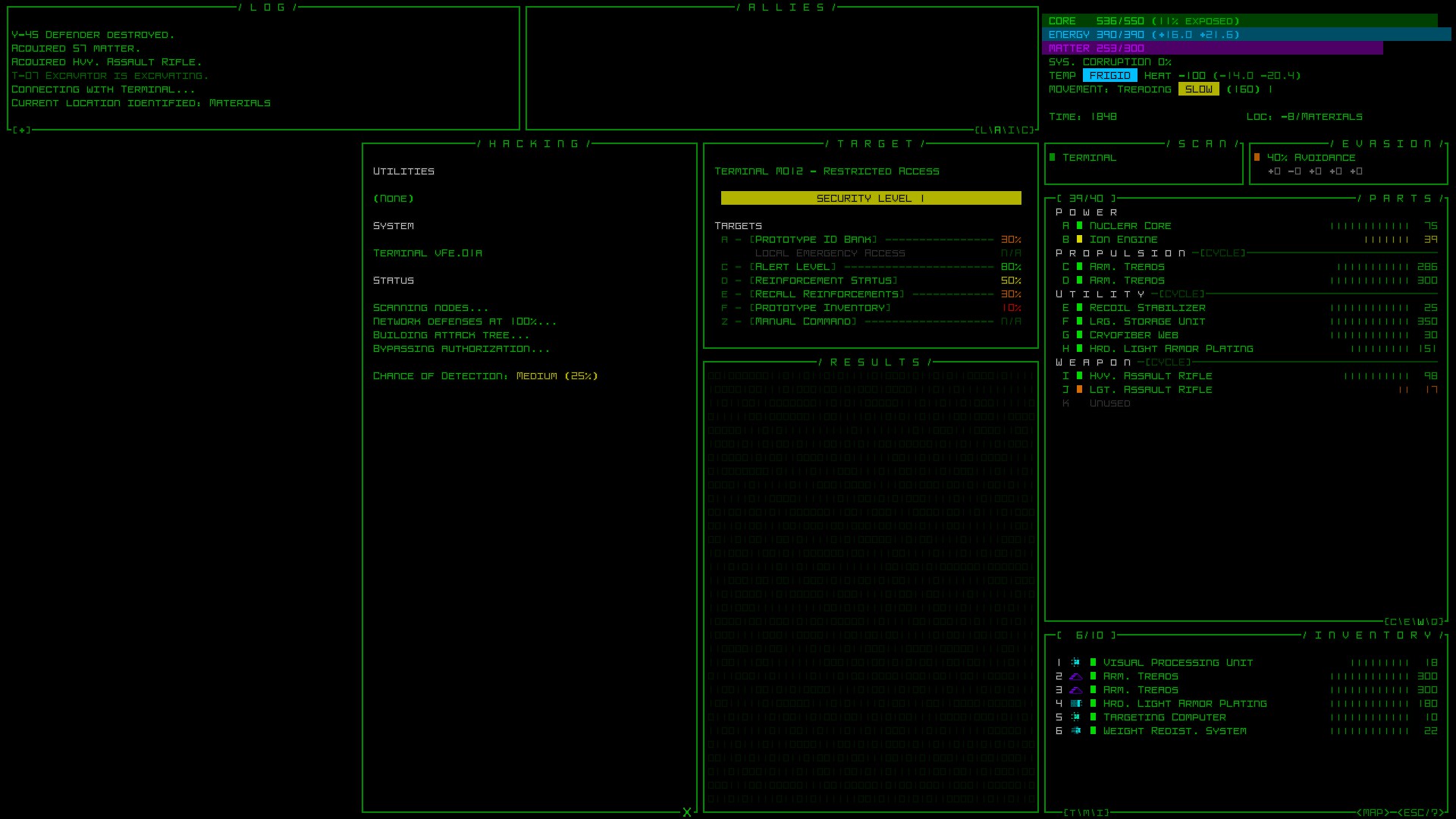Hack the Recall Reinforcements target
This screenshot has width=1456, height=819.
[871, 294]
